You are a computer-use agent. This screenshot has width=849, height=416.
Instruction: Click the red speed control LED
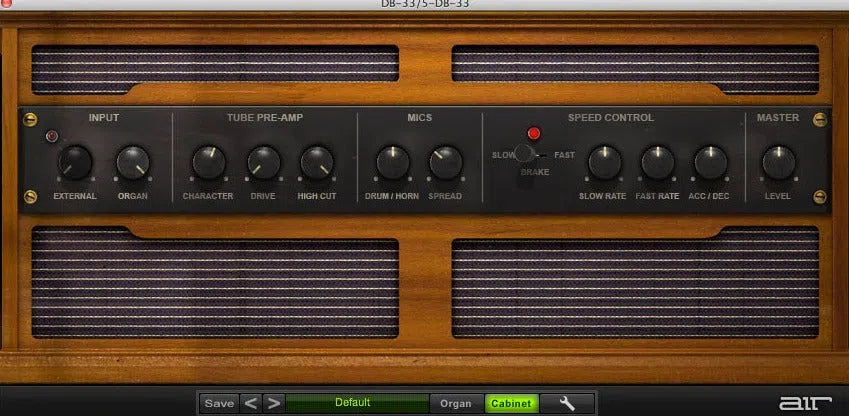534,133
